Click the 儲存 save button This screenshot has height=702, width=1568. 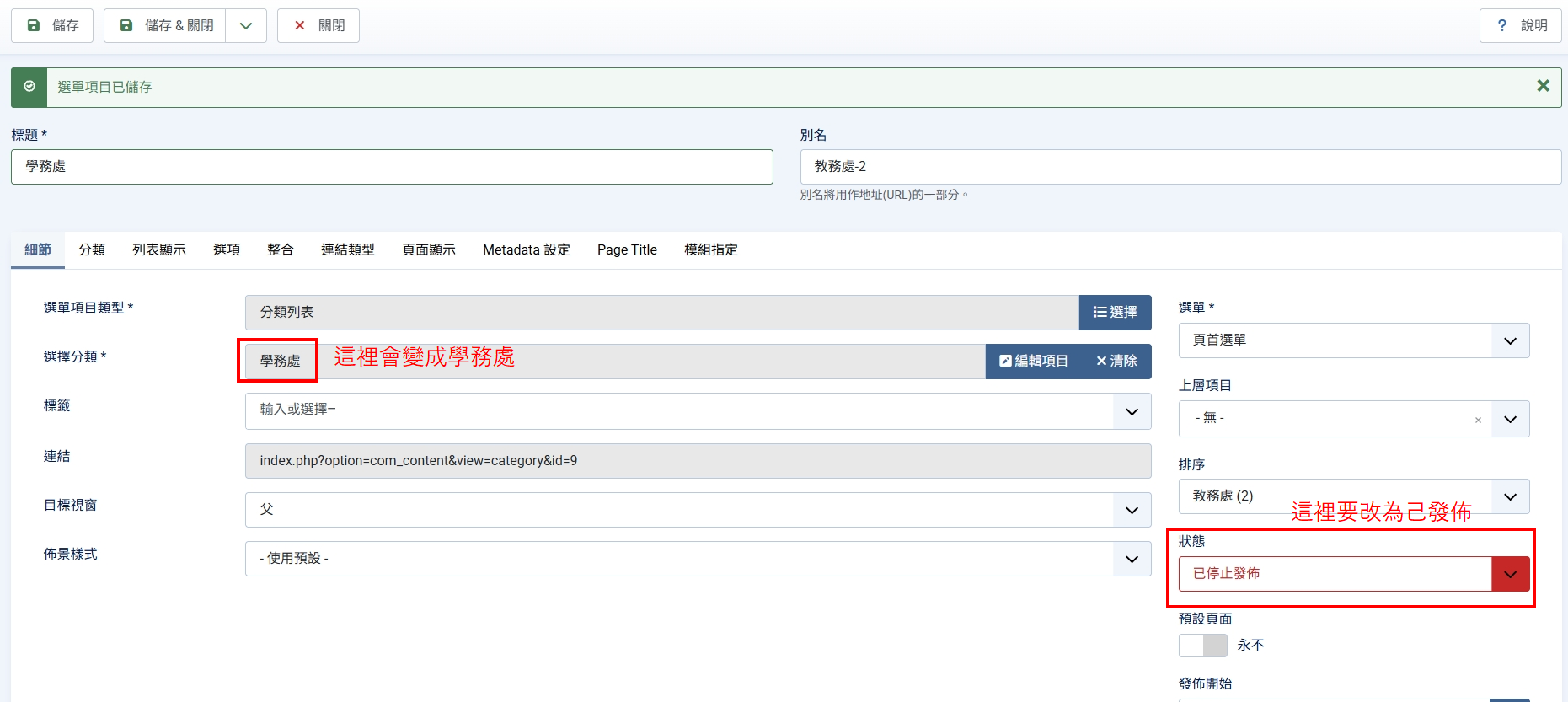tap(52, 25)
